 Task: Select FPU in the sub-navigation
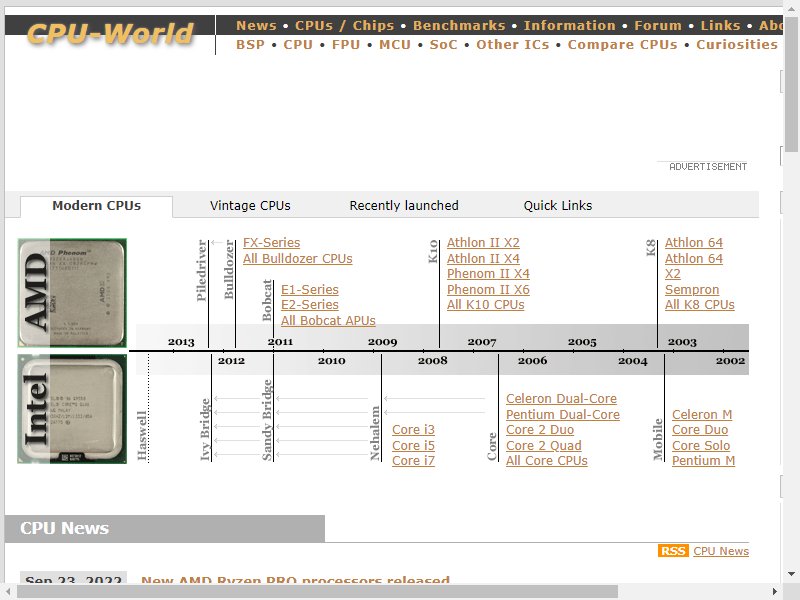[346, 45]
